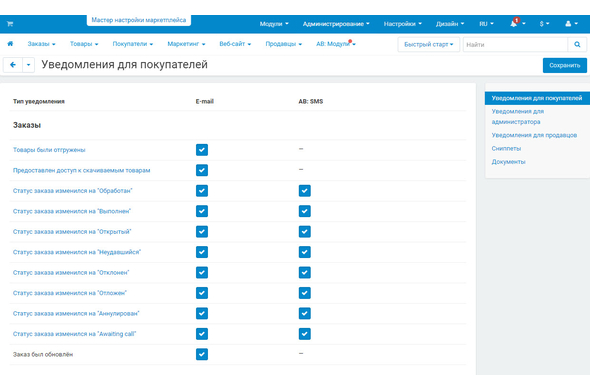Open the Документы sidebar section

click(x=508, y=162)
